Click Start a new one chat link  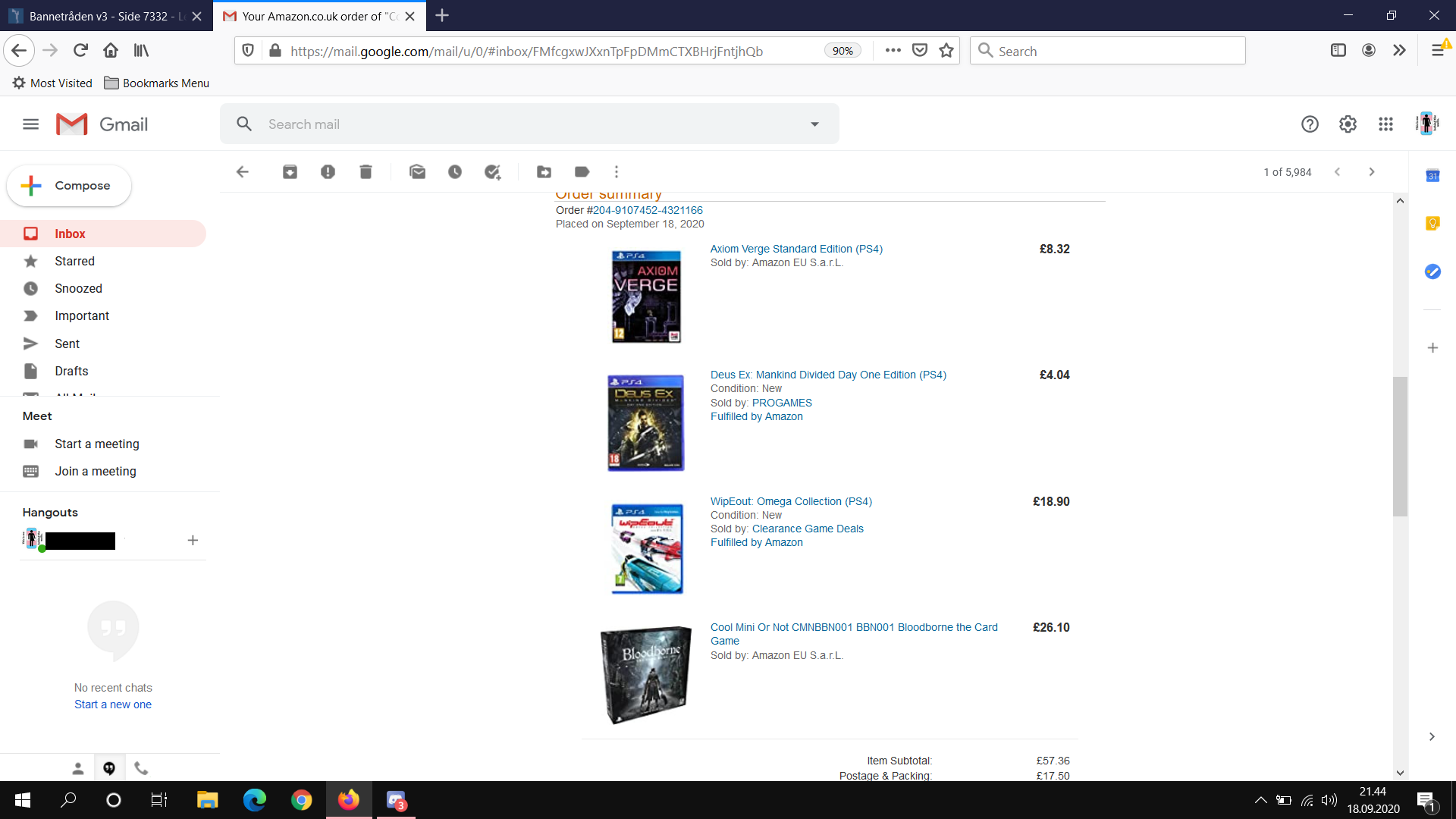click(113, 704)
